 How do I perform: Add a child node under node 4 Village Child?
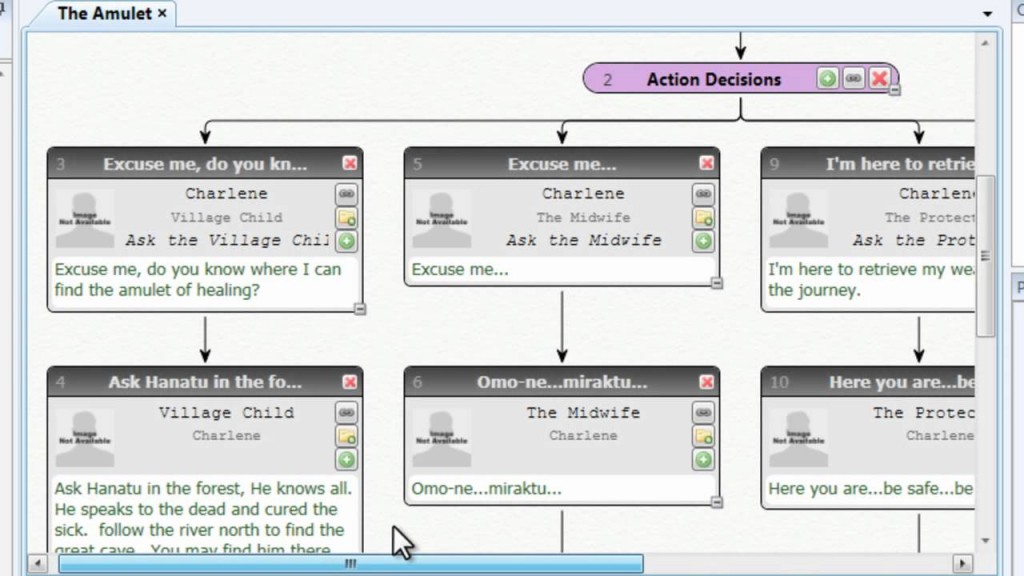(345, 459)
